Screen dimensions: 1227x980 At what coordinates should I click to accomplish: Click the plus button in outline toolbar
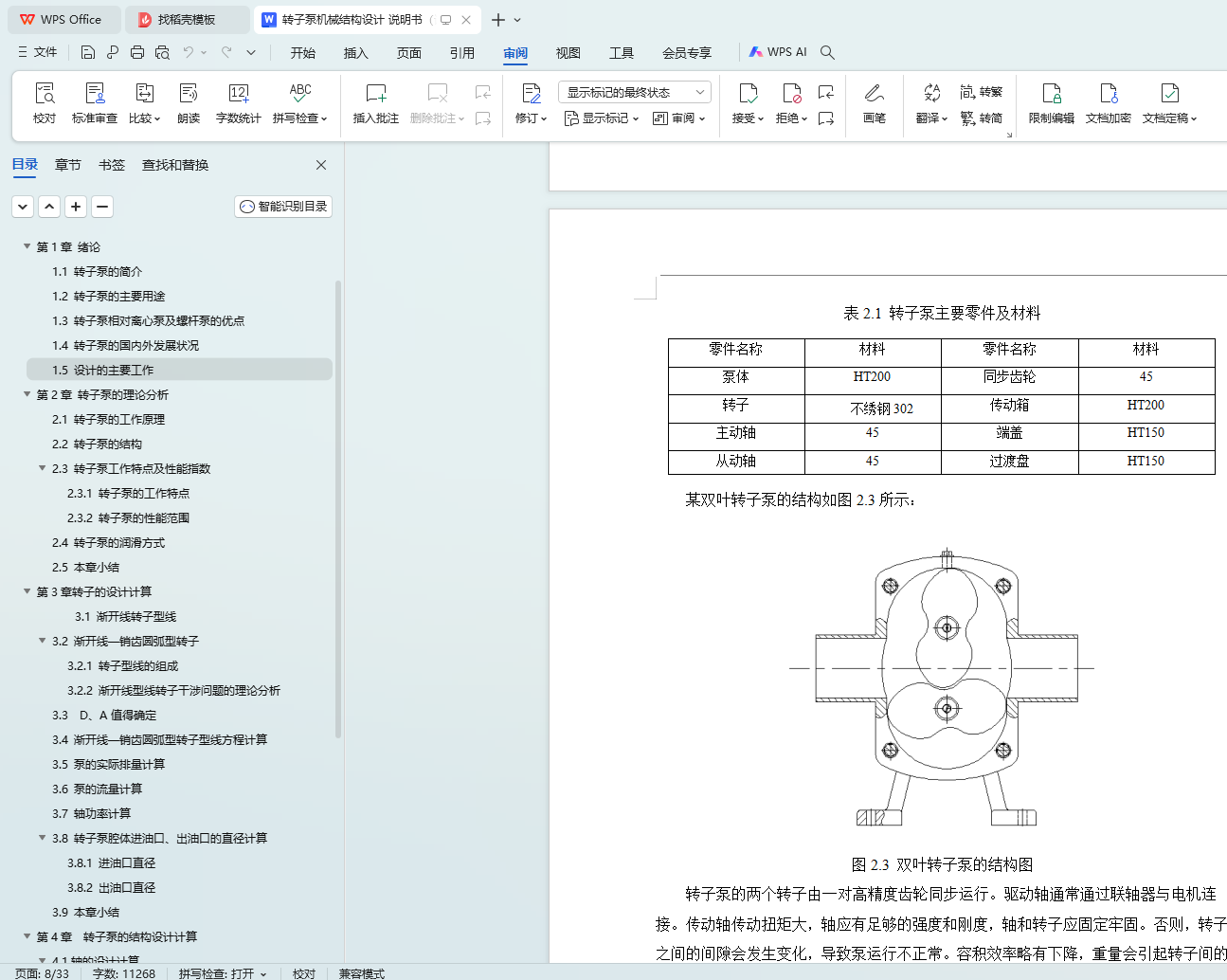click(x=76, y=207)
